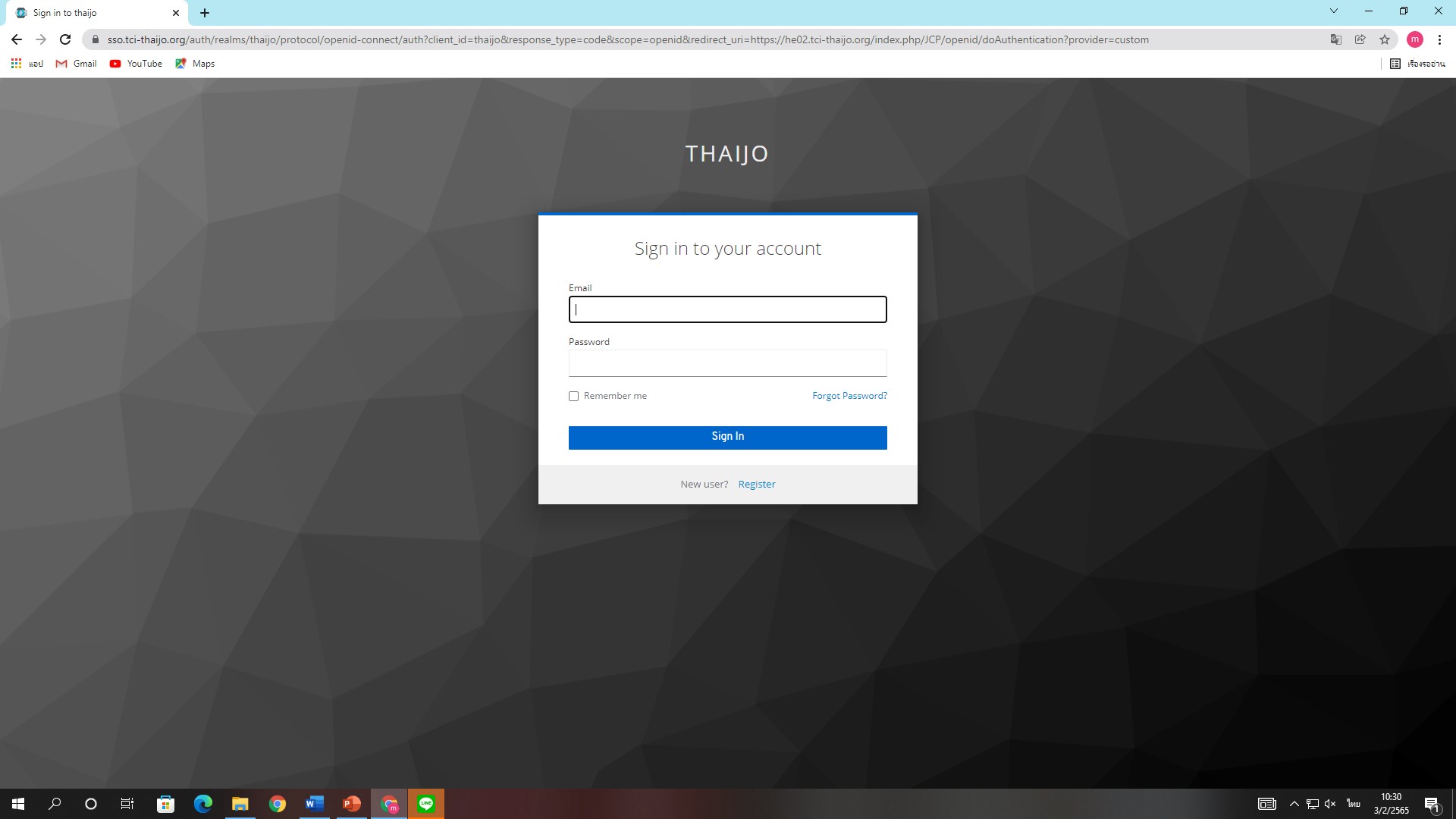1456x819 pixels.
Task: Click the muted volume tray icon
Action: [x=1330, y=804]
